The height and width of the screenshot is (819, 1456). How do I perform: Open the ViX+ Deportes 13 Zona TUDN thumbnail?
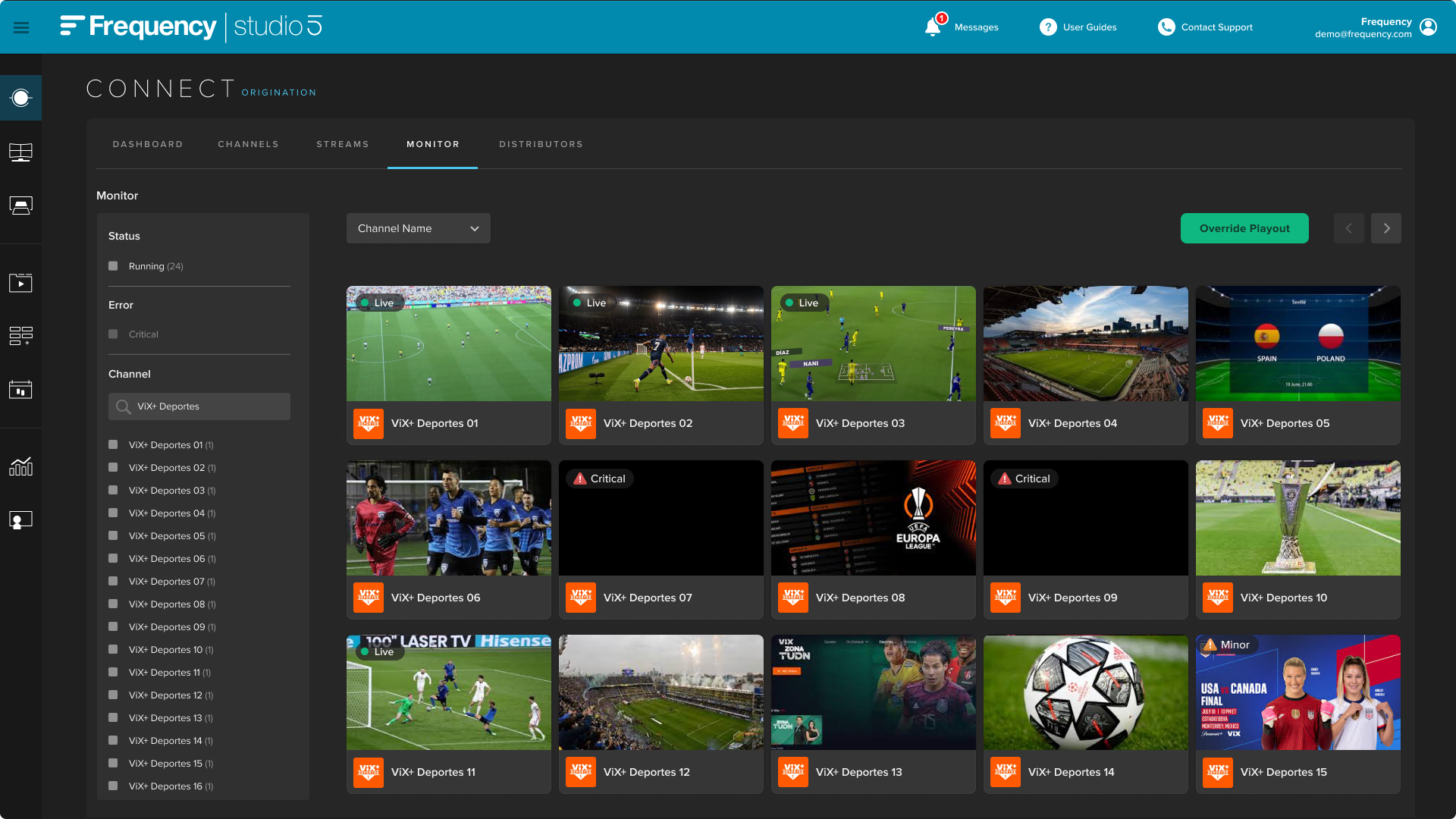(874, 692)
